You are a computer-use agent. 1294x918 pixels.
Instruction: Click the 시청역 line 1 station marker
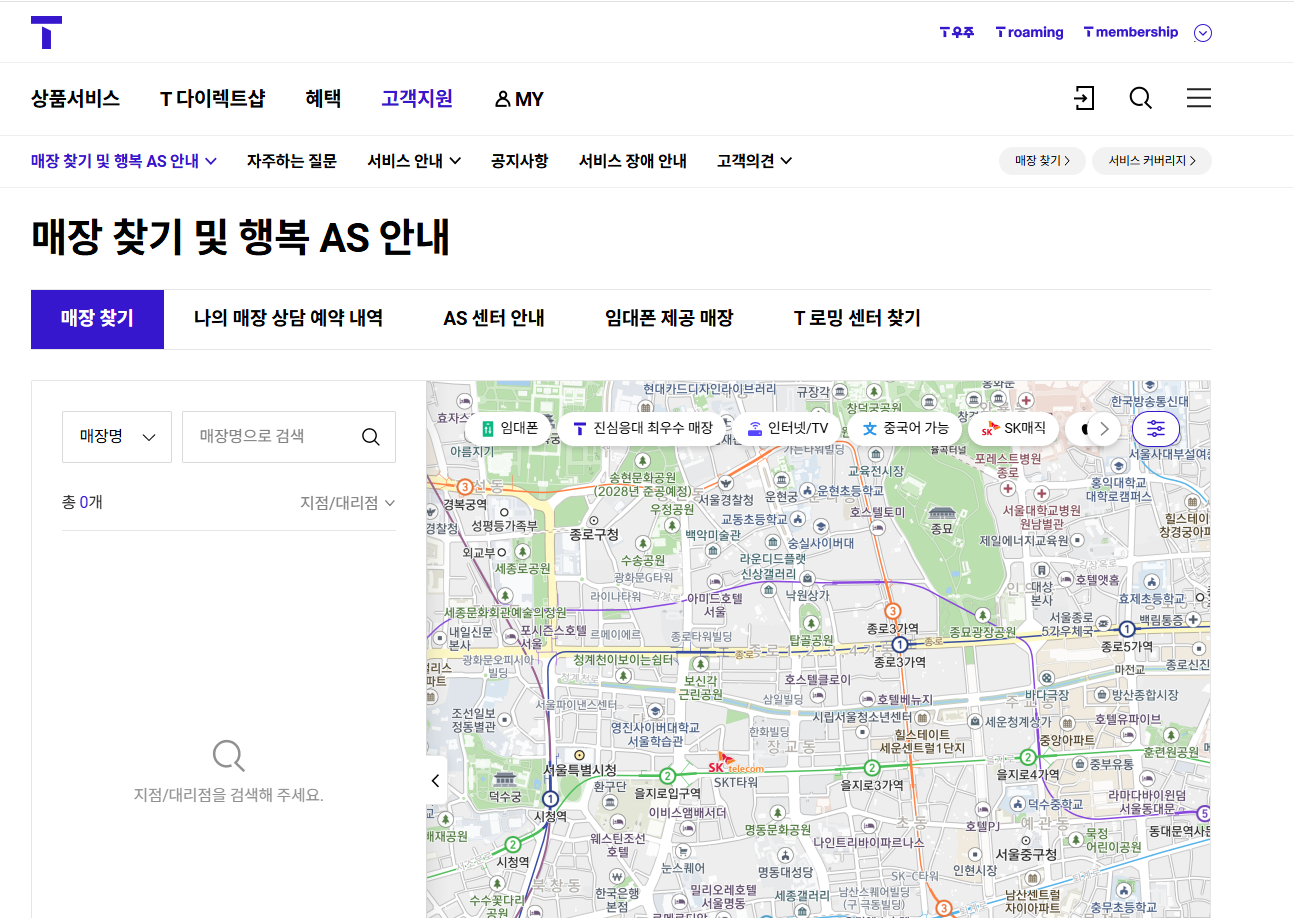click(550, 799)
